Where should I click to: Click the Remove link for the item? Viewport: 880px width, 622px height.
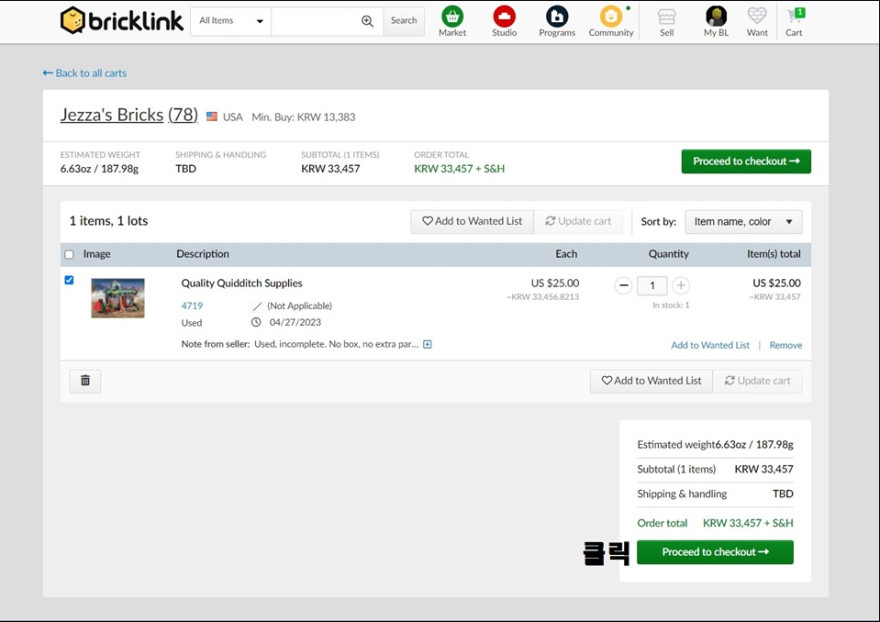coord(786,345)
